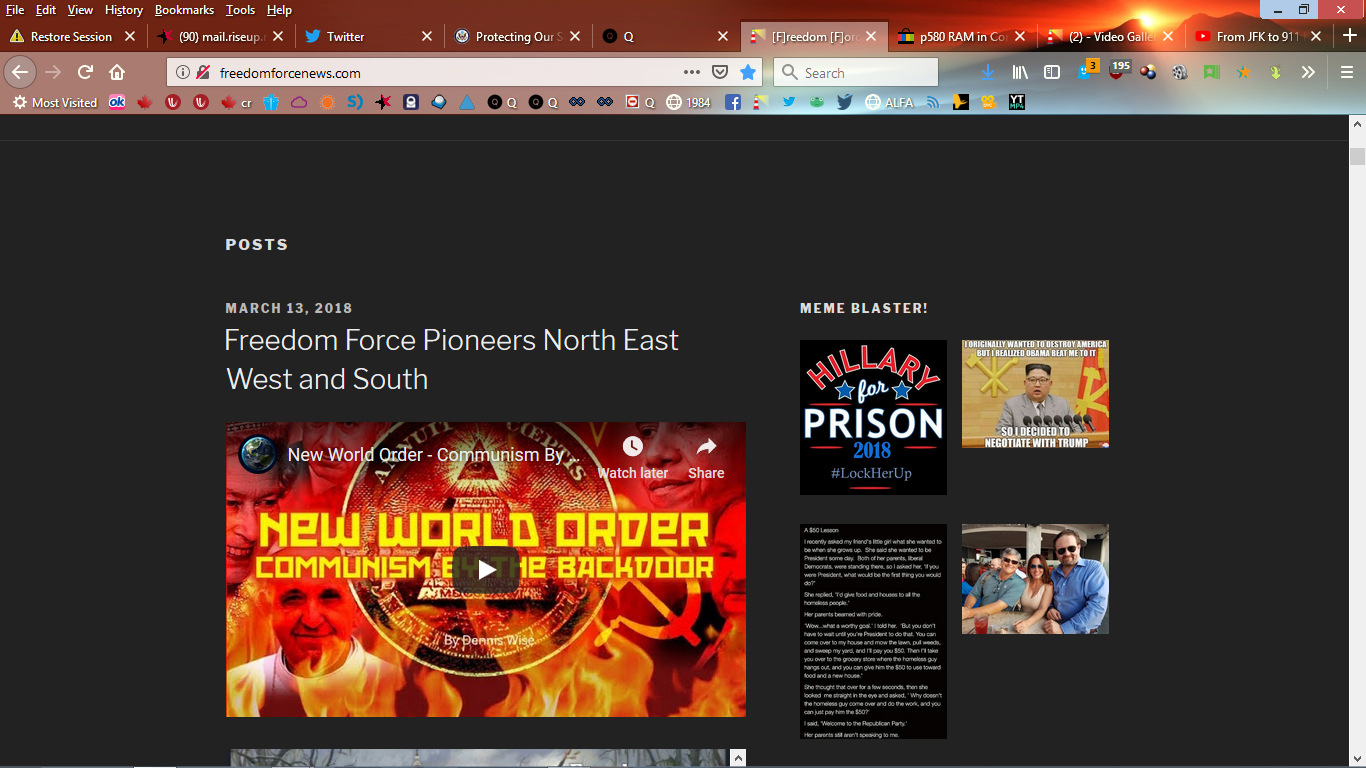The width and height of the screenshot is (1366, 768).
Task: Open the Downloads arrow icon
Action: 988,72
